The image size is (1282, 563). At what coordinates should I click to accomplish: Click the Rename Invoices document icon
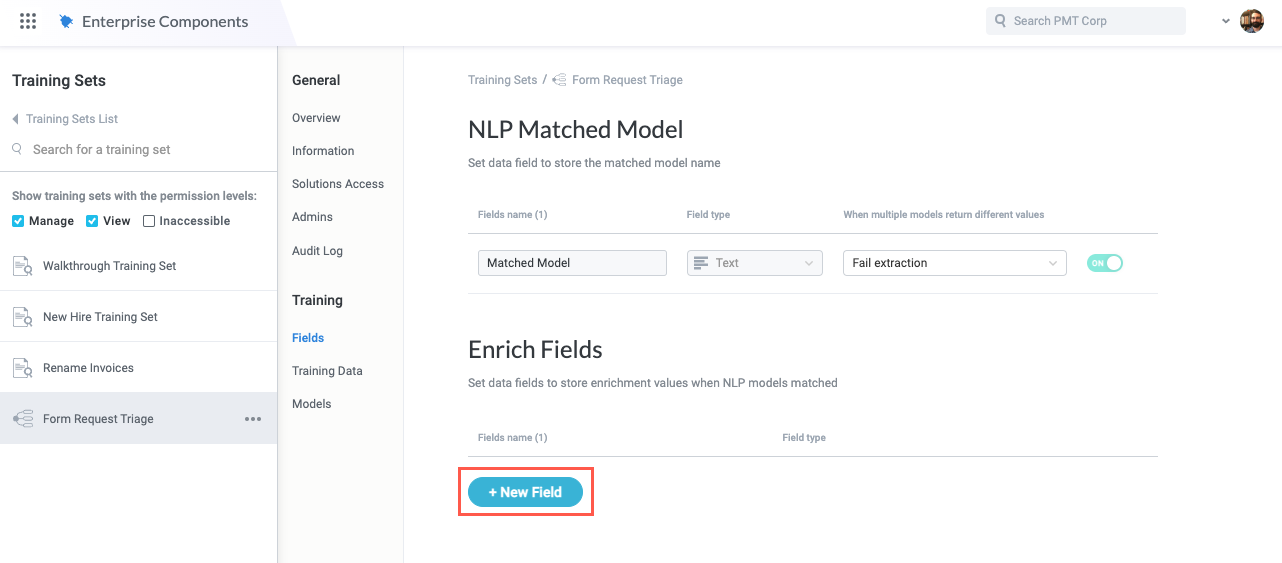point(22,368)
